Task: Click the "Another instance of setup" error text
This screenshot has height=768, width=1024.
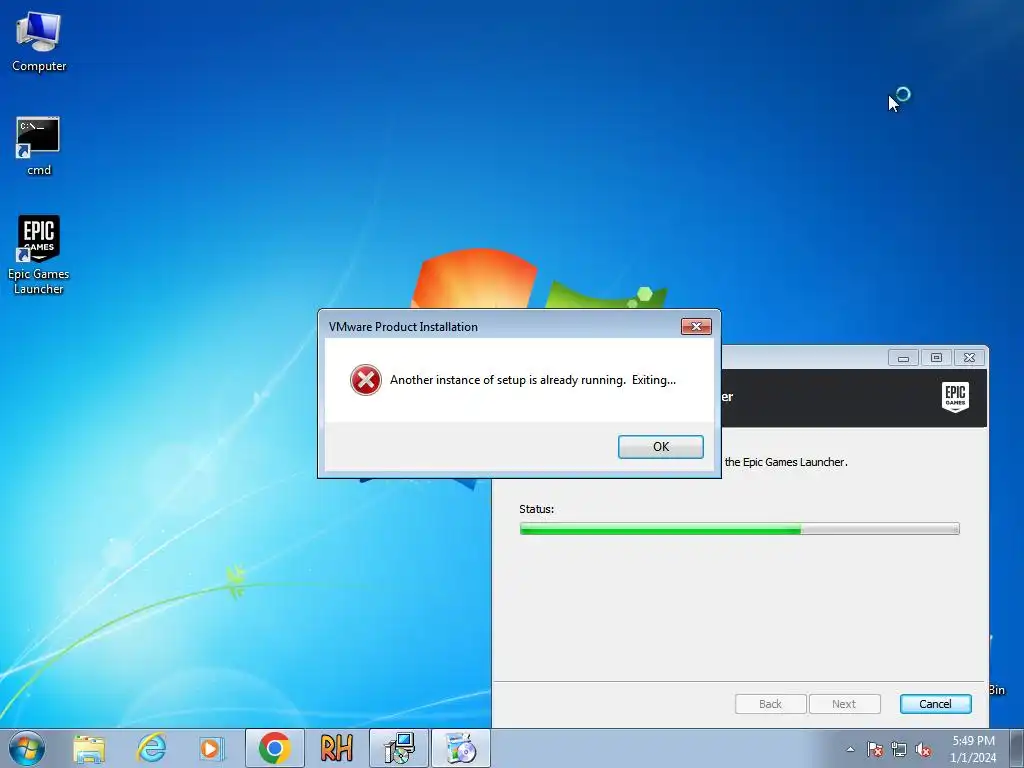Action: tap(533, 380)
